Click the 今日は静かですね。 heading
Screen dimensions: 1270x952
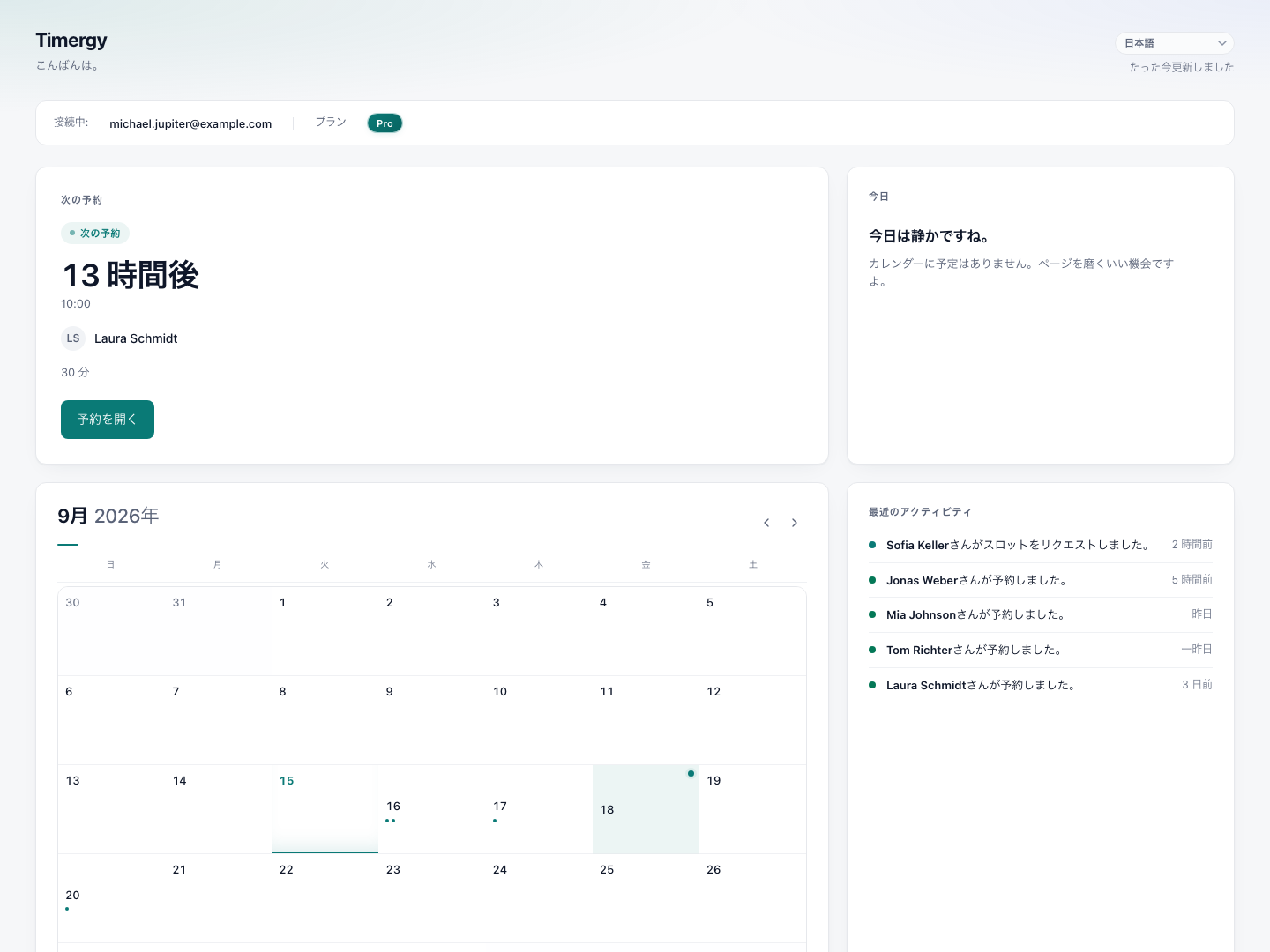pyautogui.click(x=929, y=236)
